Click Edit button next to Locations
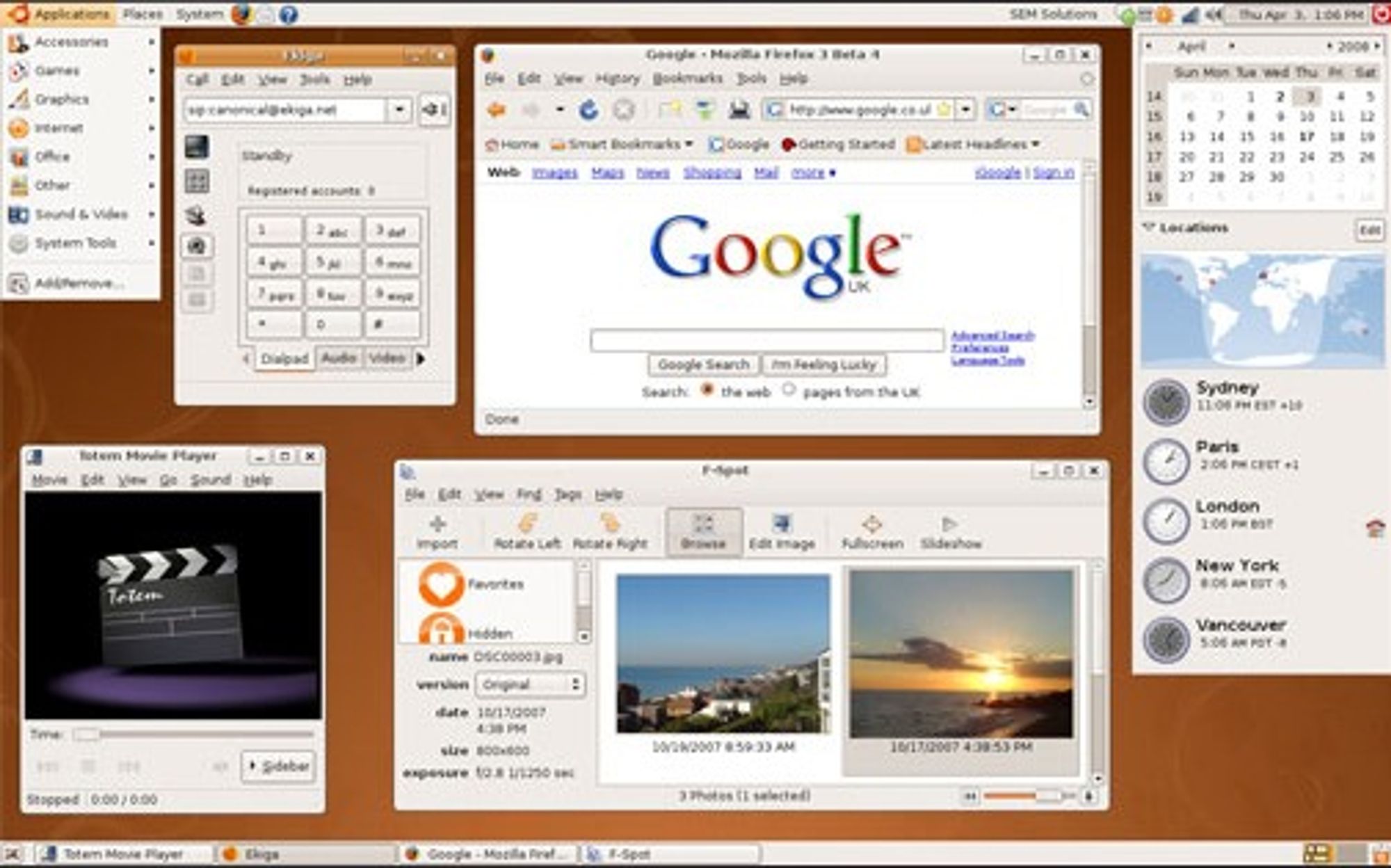 [x=1369, y=230]
